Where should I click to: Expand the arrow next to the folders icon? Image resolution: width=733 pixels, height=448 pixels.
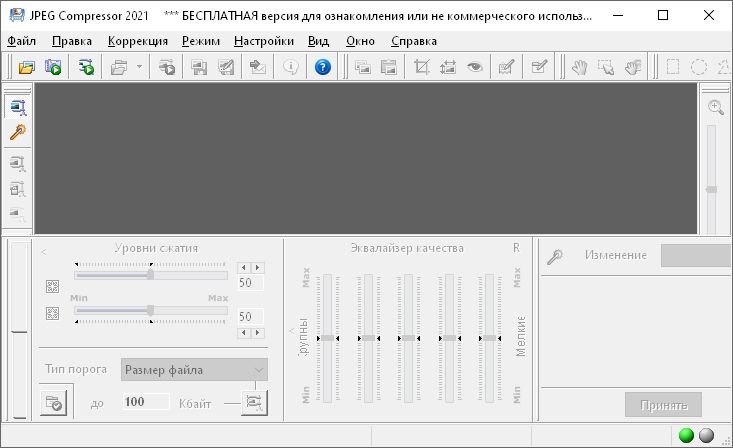pos(139,67)
